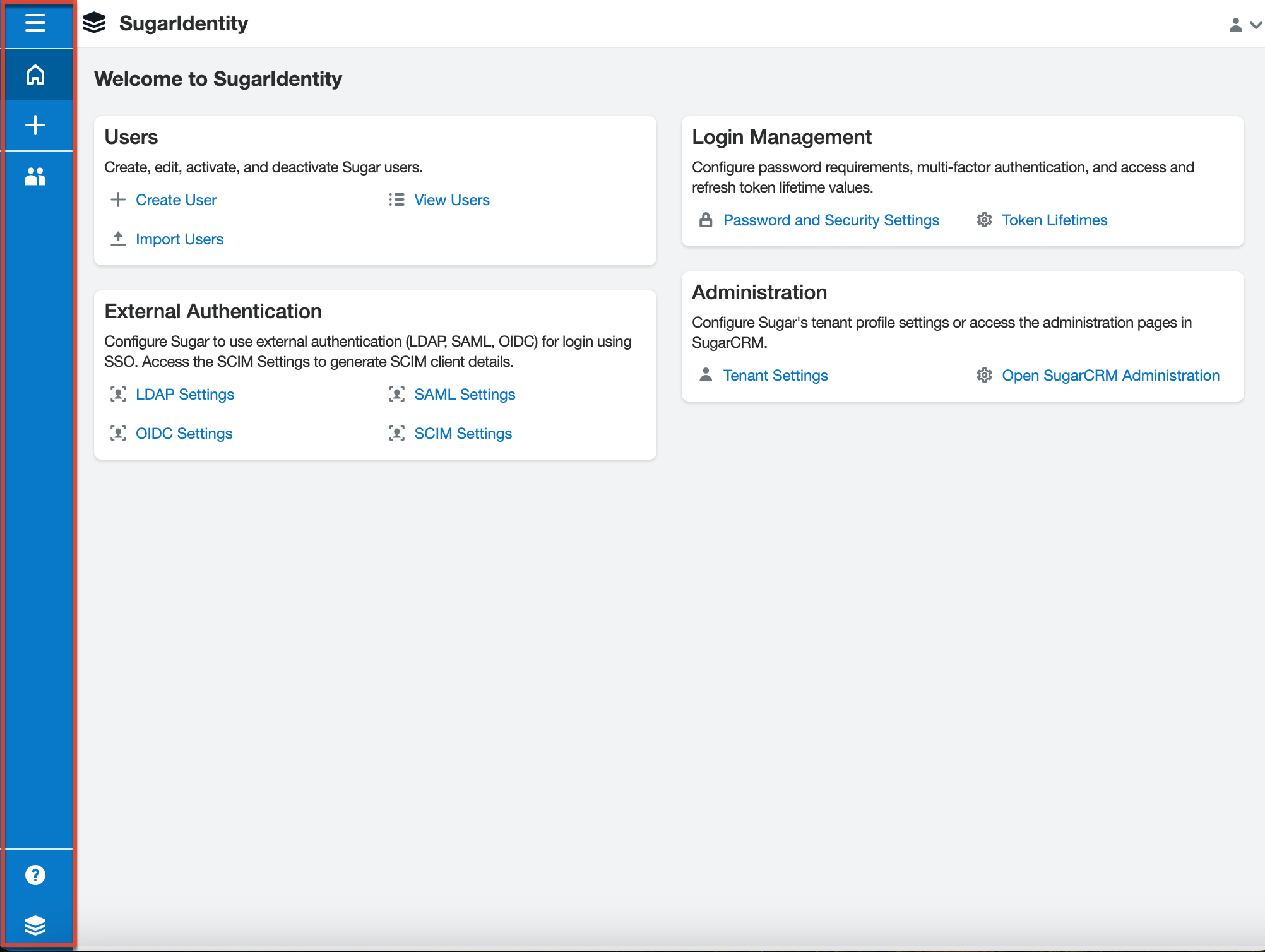Viewport: 1265px width, 952px height.
Task: Open the Create User link
Action: 176,200
